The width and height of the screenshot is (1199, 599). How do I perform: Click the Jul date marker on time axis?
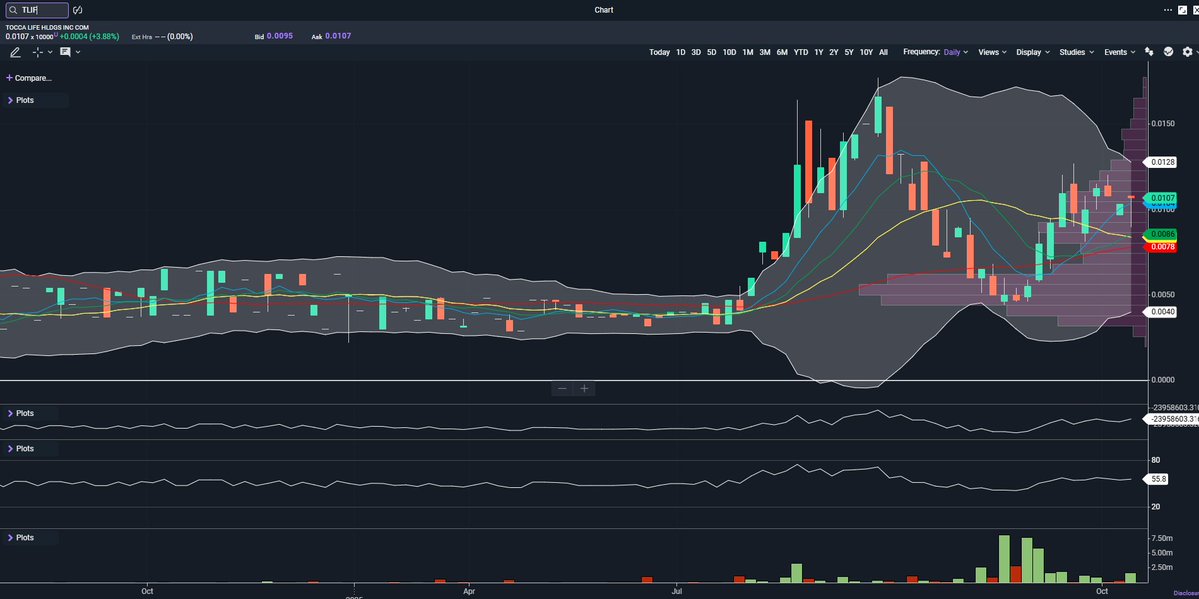coord(677,591)
